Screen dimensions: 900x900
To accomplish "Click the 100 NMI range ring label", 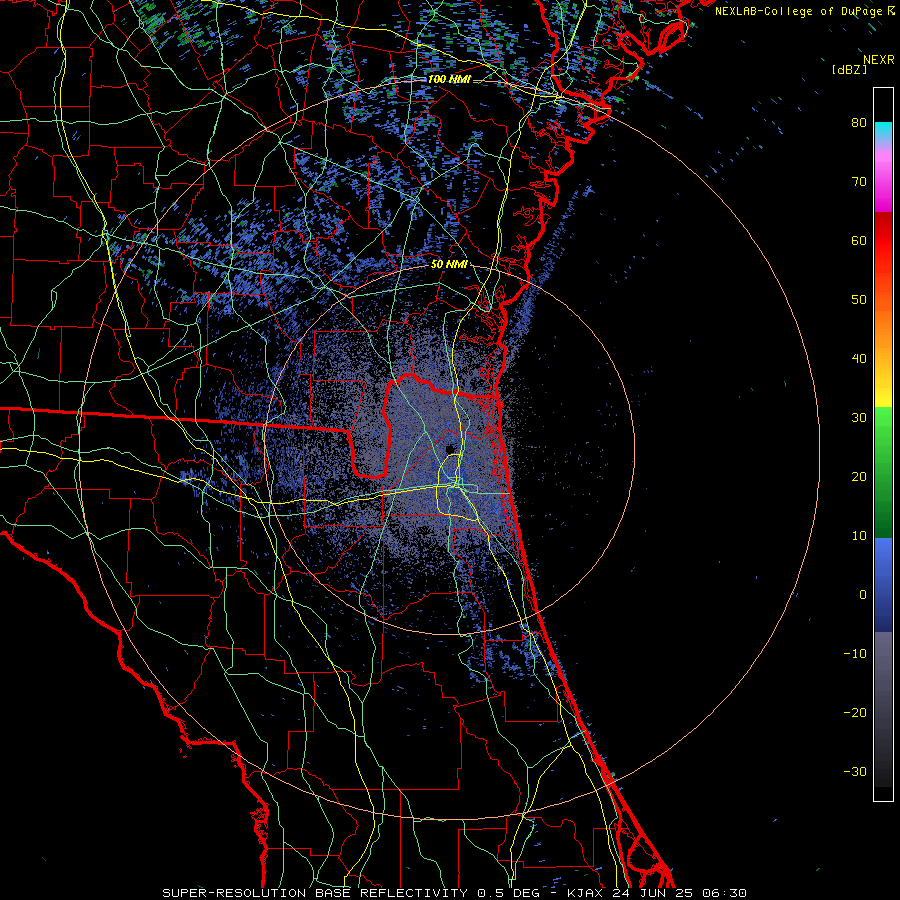I will (x=449, y=79).
